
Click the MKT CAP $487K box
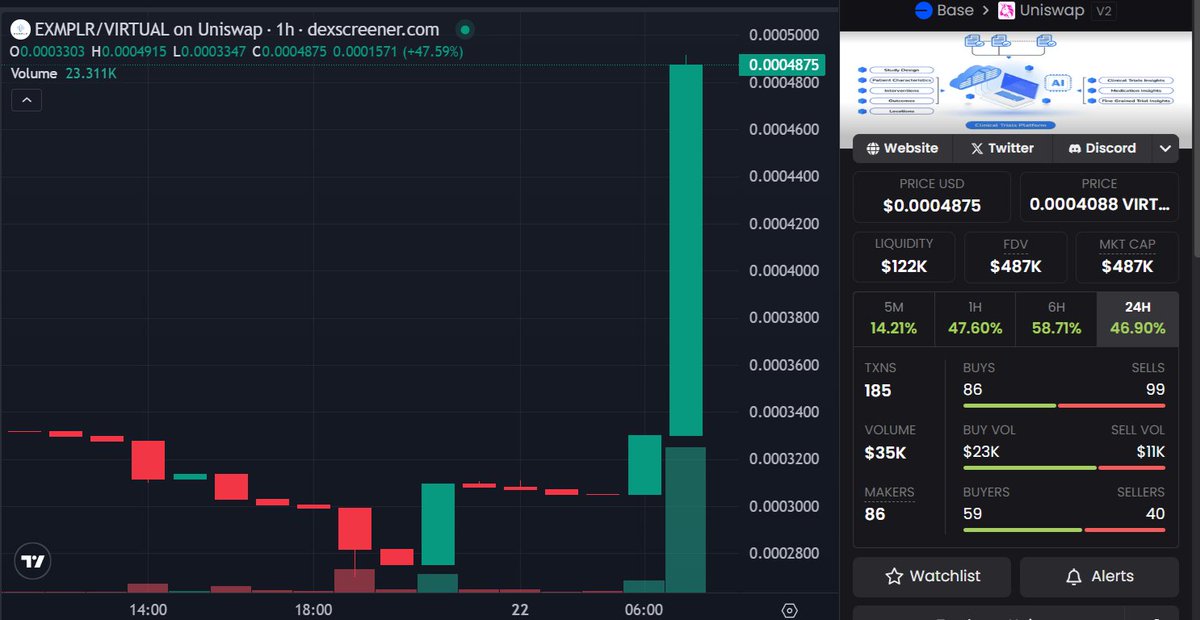[1128, 257]
